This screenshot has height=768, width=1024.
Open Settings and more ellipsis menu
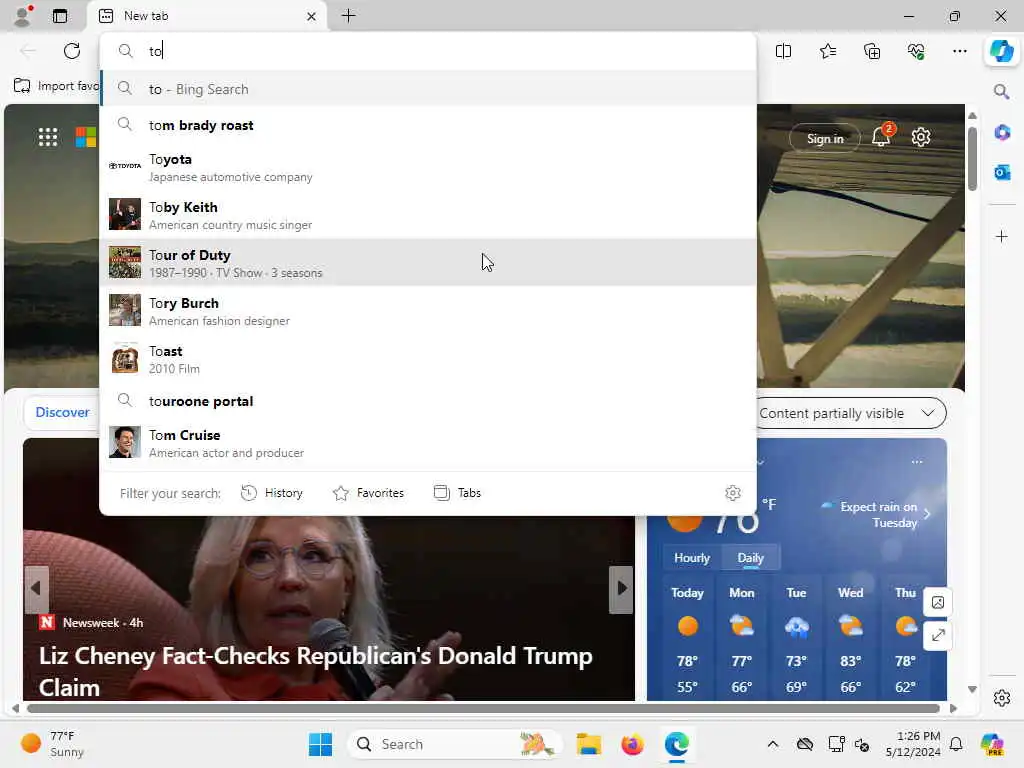(959, 51)
